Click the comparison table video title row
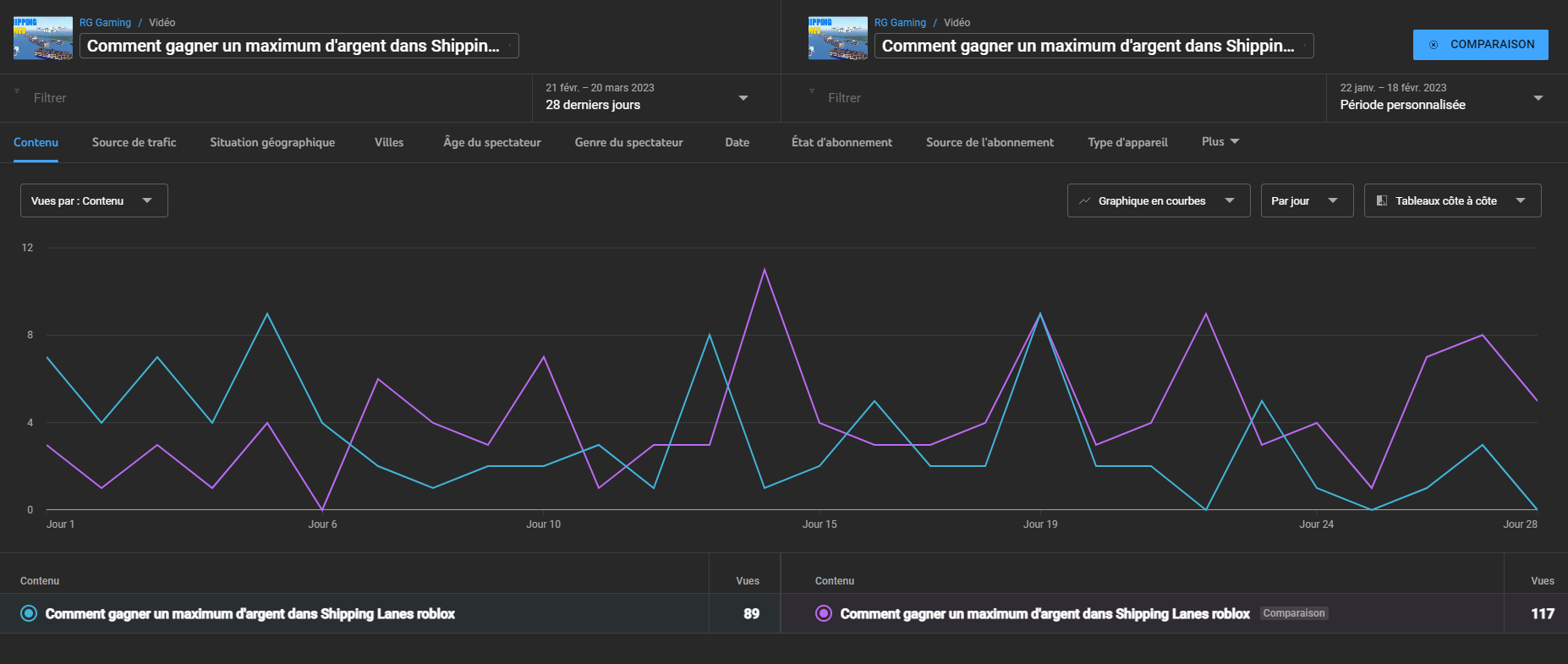 click(x=1045, y=613)
